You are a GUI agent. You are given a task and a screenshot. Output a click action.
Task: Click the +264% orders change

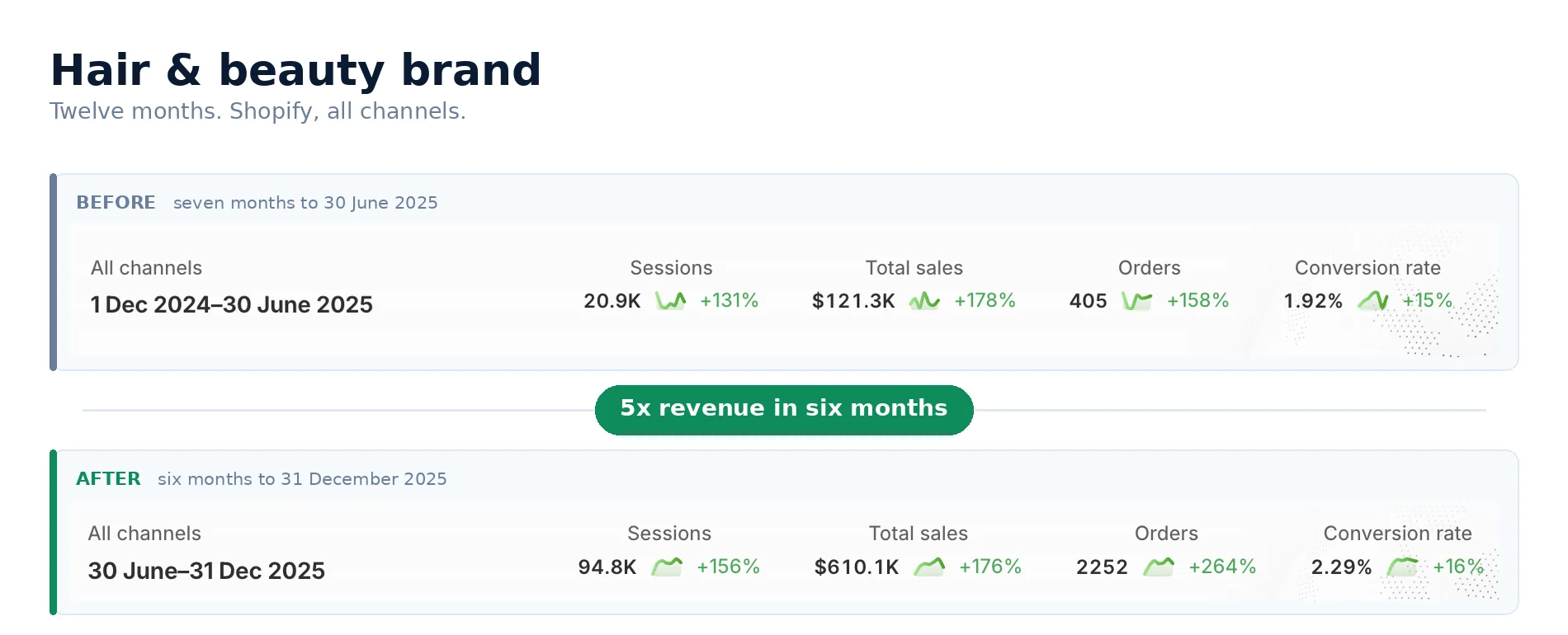point(1222,567)
